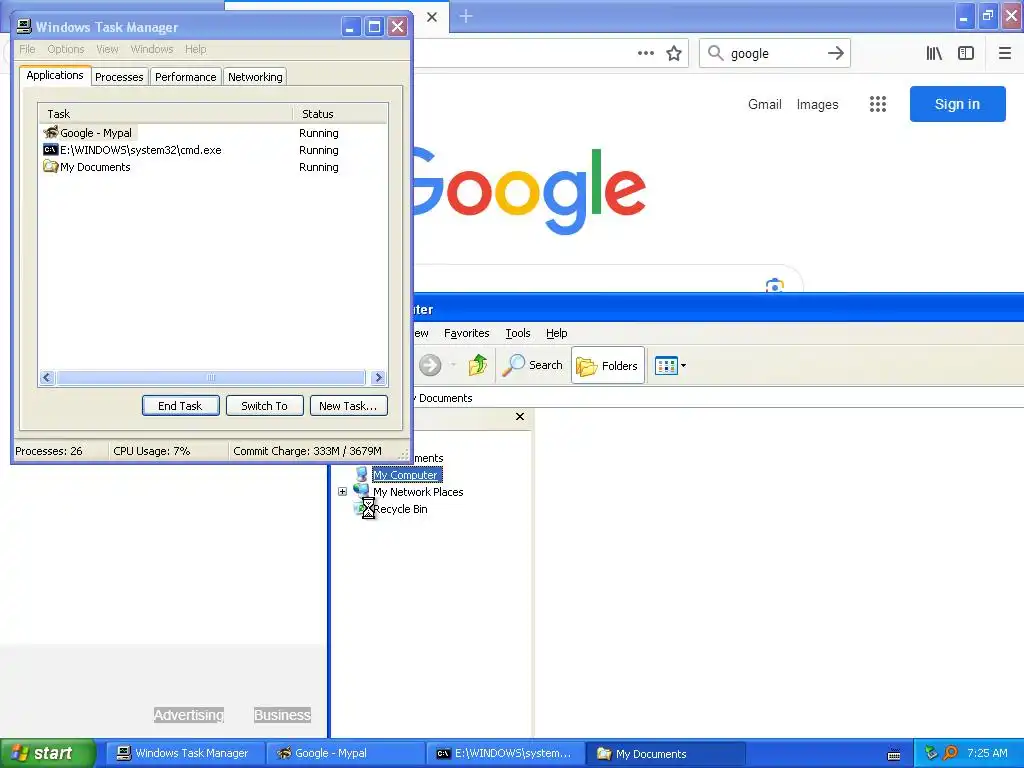This screenshot has height=768, width=1024.
Task: Open the File menu in Task Manager
Action: 27,49
